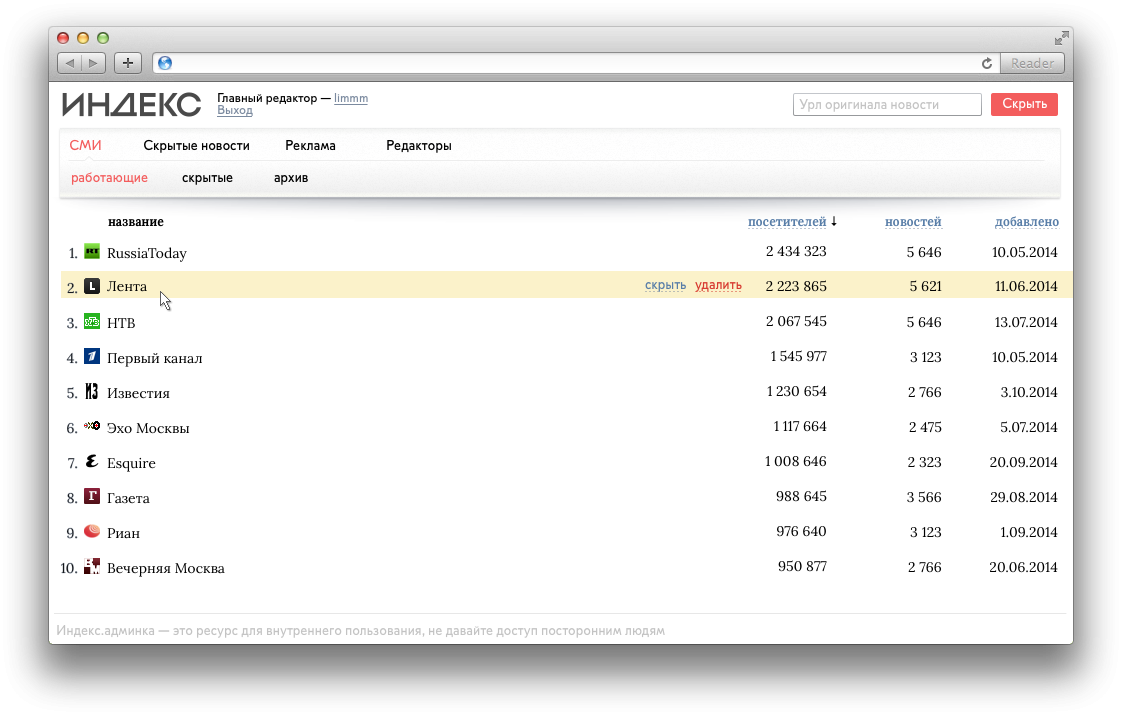
Task: Switch to the Скрытые новости tab
Action: click(196, 146)
